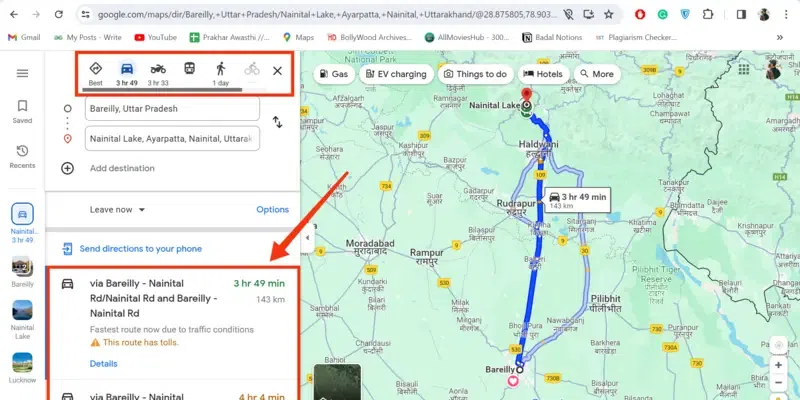Select the 4 hr 4 min alternate route
Viewport: 800px width, 400px height.
pos(172,392)
